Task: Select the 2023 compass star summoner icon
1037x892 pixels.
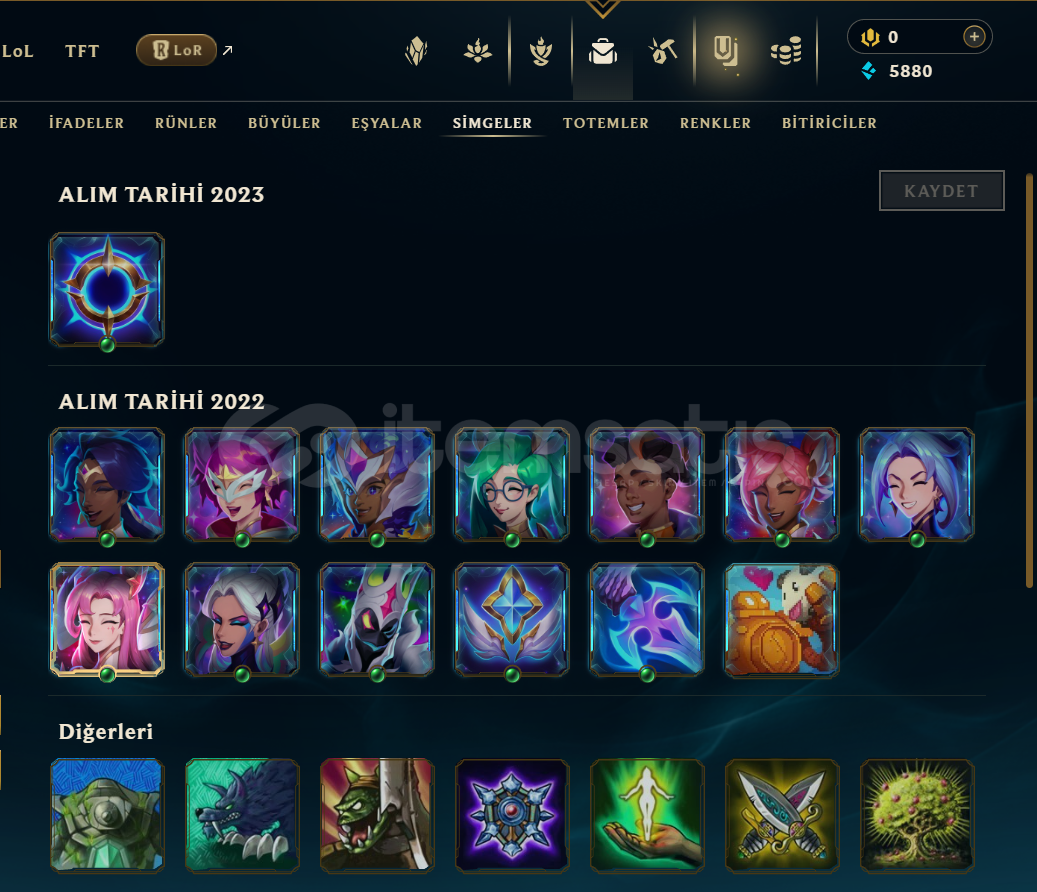Action: point(107,290)
